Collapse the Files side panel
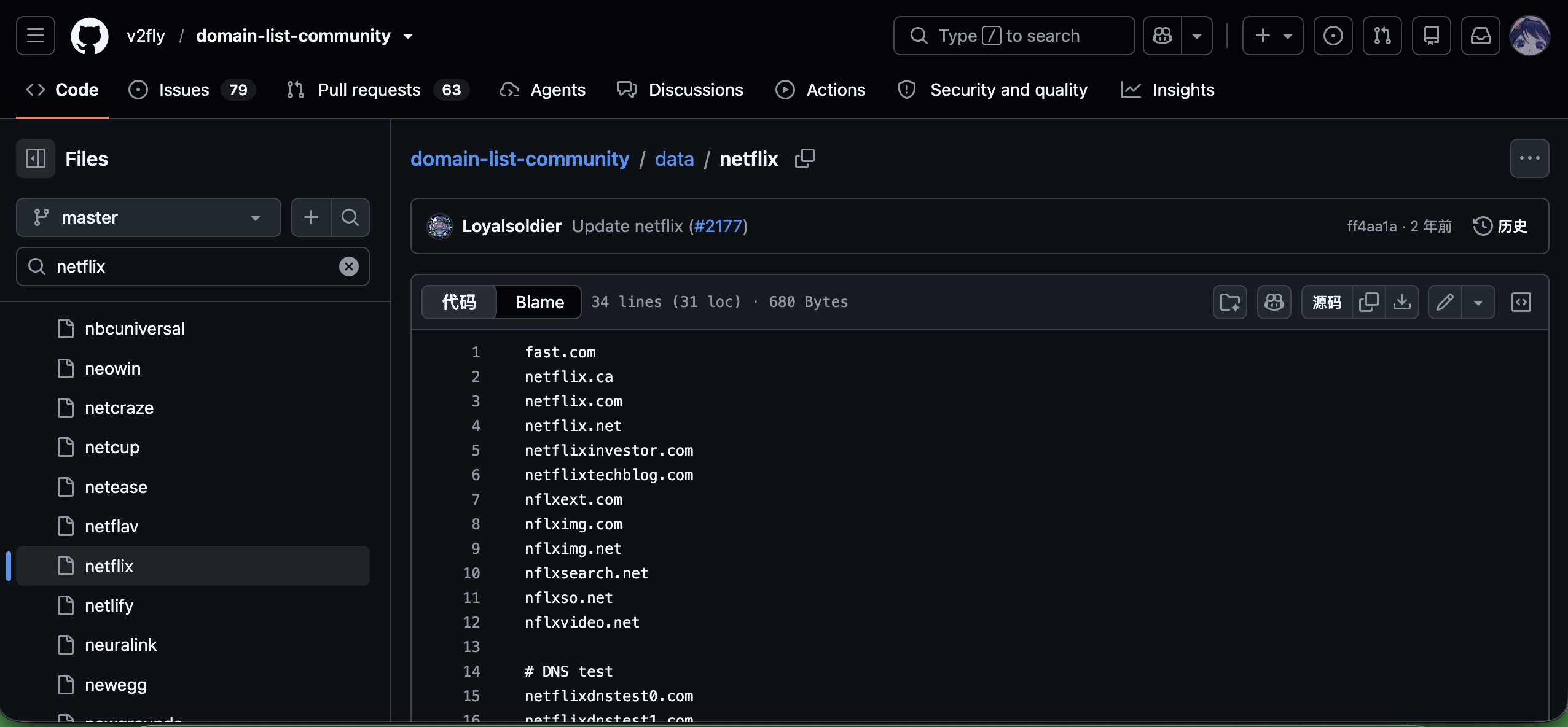1568x727 pixels. click(36, 158)
